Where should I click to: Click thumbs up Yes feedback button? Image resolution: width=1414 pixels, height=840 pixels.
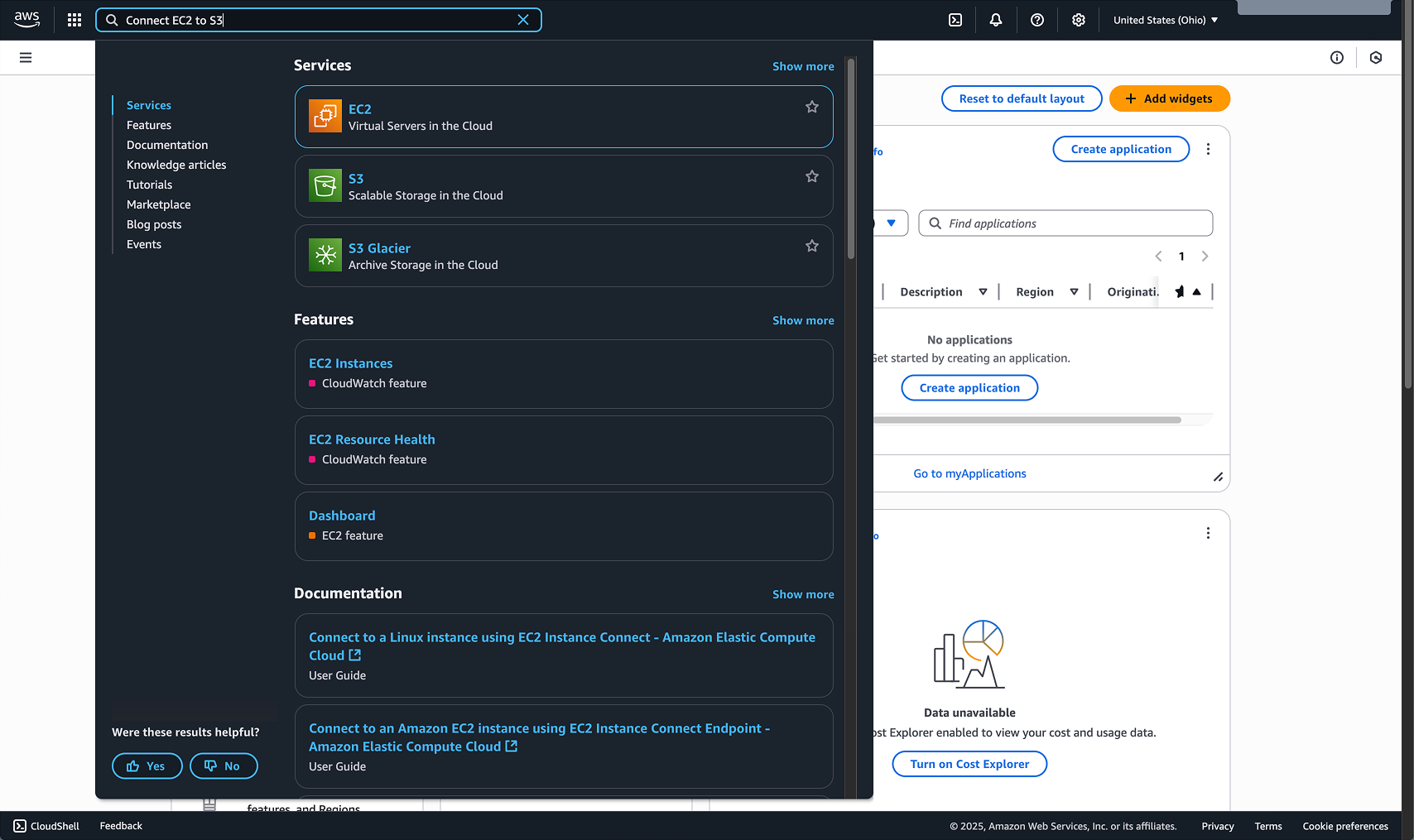tap(147, 766)
